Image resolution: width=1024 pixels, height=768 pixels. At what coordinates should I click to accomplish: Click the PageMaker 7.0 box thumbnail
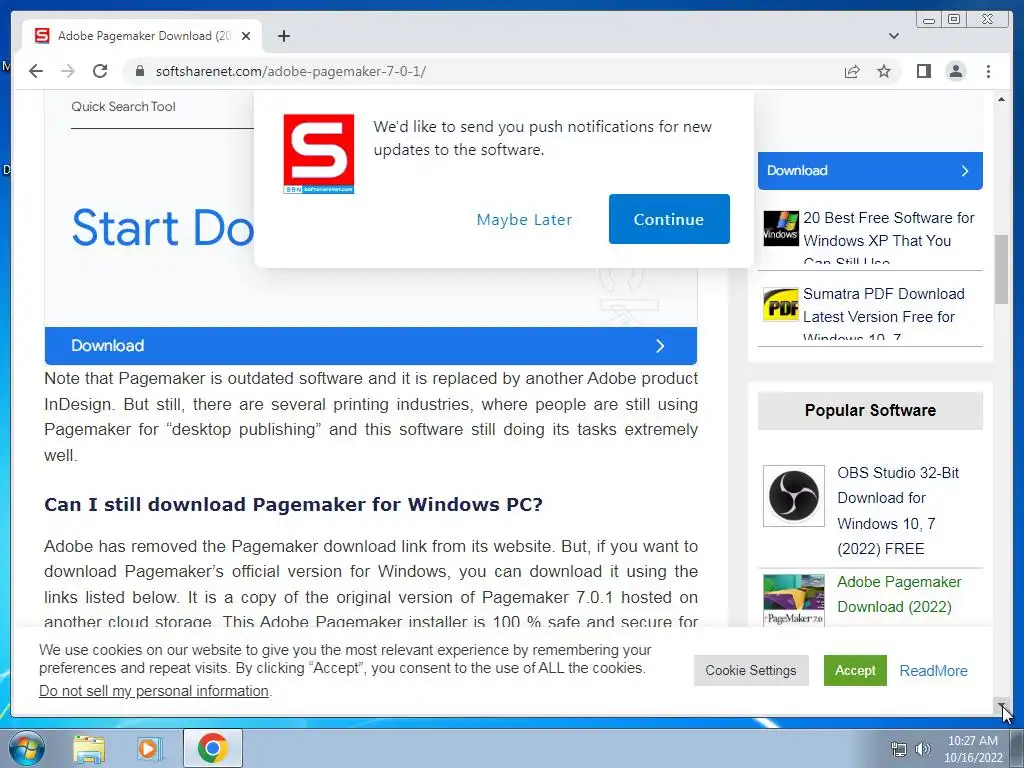pos(793,601)
